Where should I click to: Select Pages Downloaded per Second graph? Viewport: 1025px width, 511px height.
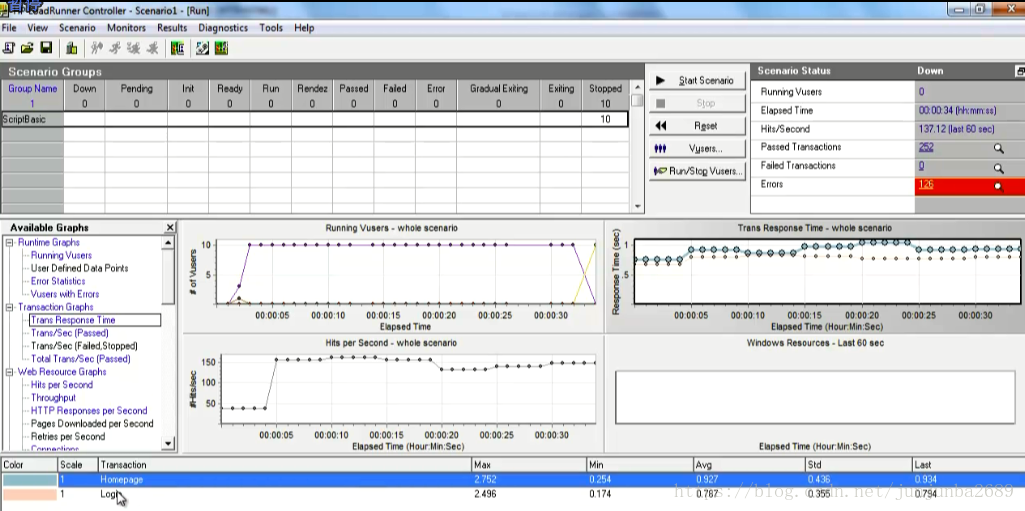point(92,423)
